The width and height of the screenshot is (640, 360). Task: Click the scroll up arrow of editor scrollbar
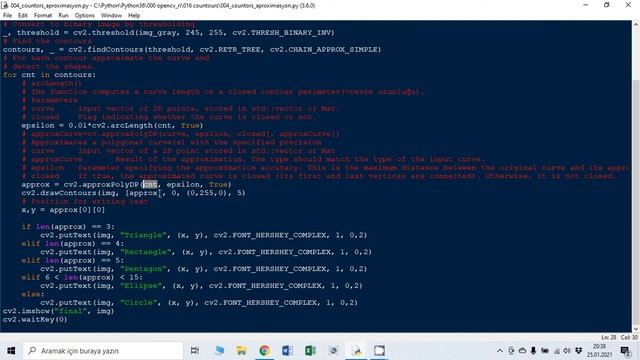[x=636, y=24]
